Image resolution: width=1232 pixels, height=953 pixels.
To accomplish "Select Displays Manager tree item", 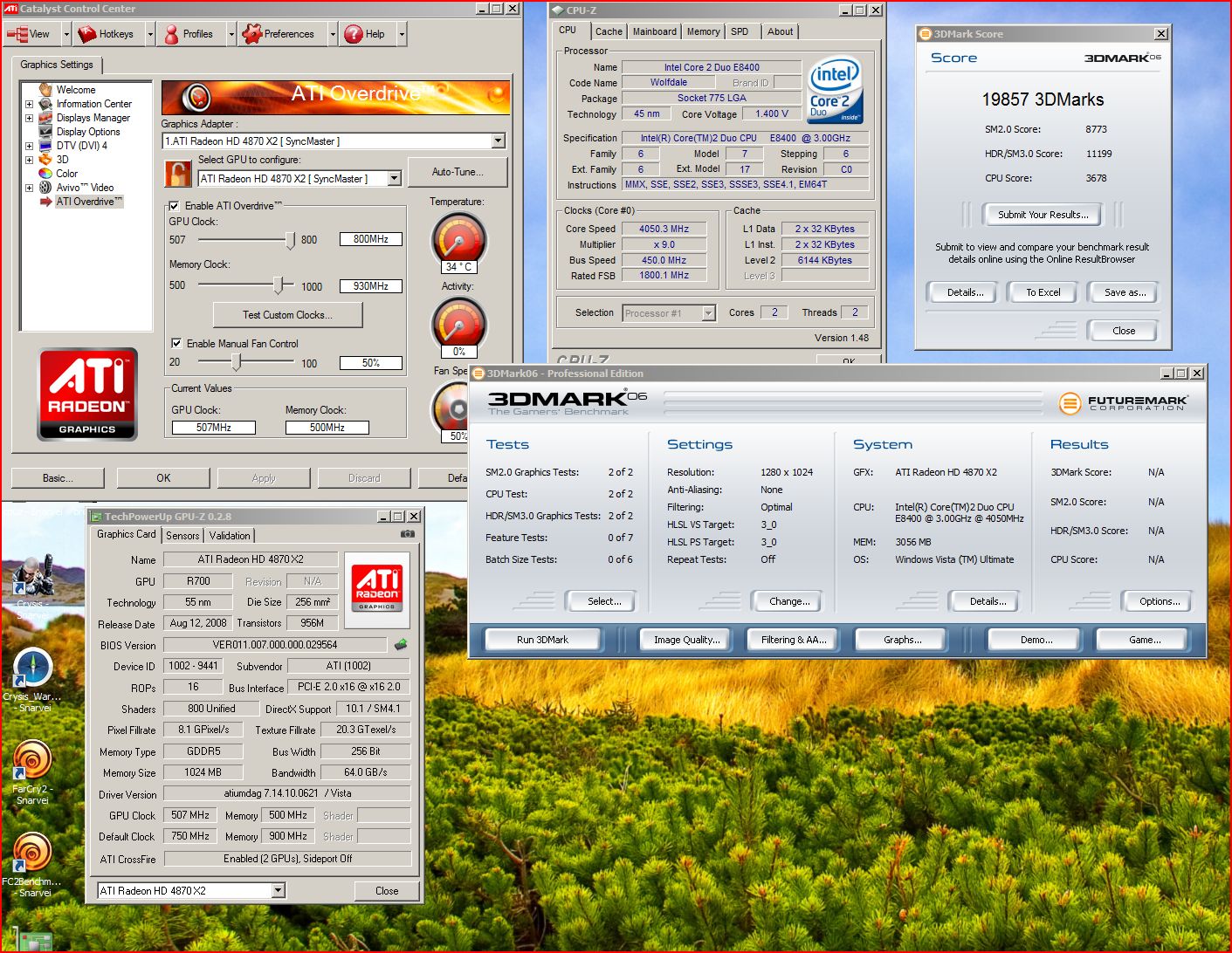I will coord(93,118).
